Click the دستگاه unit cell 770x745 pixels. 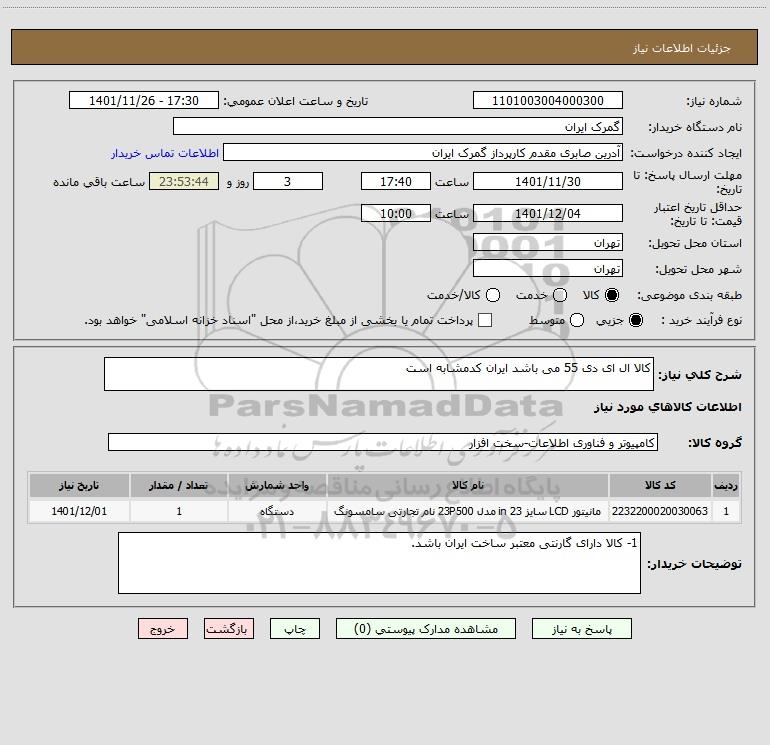(277, 511)
